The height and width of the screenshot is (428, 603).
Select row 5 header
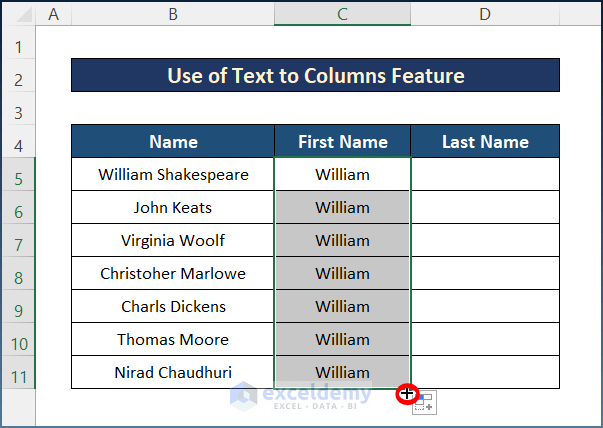tap(18, 177)
